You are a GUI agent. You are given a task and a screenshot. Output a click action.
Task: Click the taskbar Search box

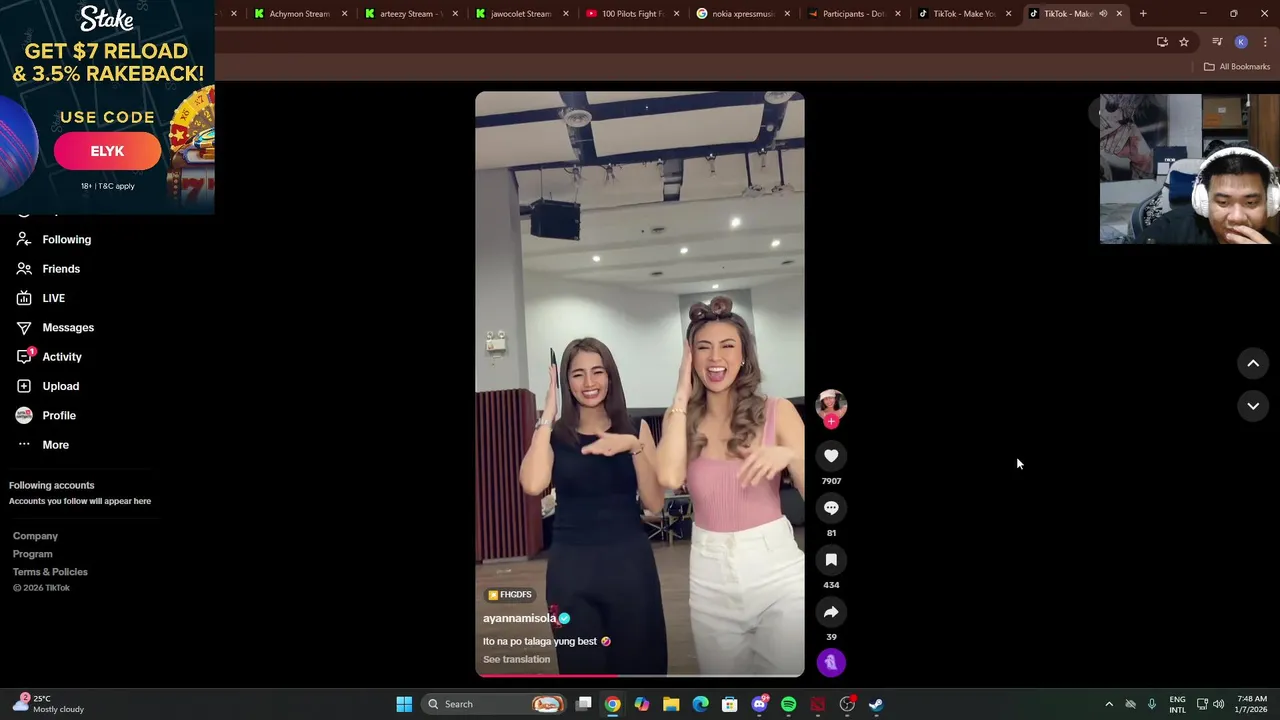tap(494, 704)
